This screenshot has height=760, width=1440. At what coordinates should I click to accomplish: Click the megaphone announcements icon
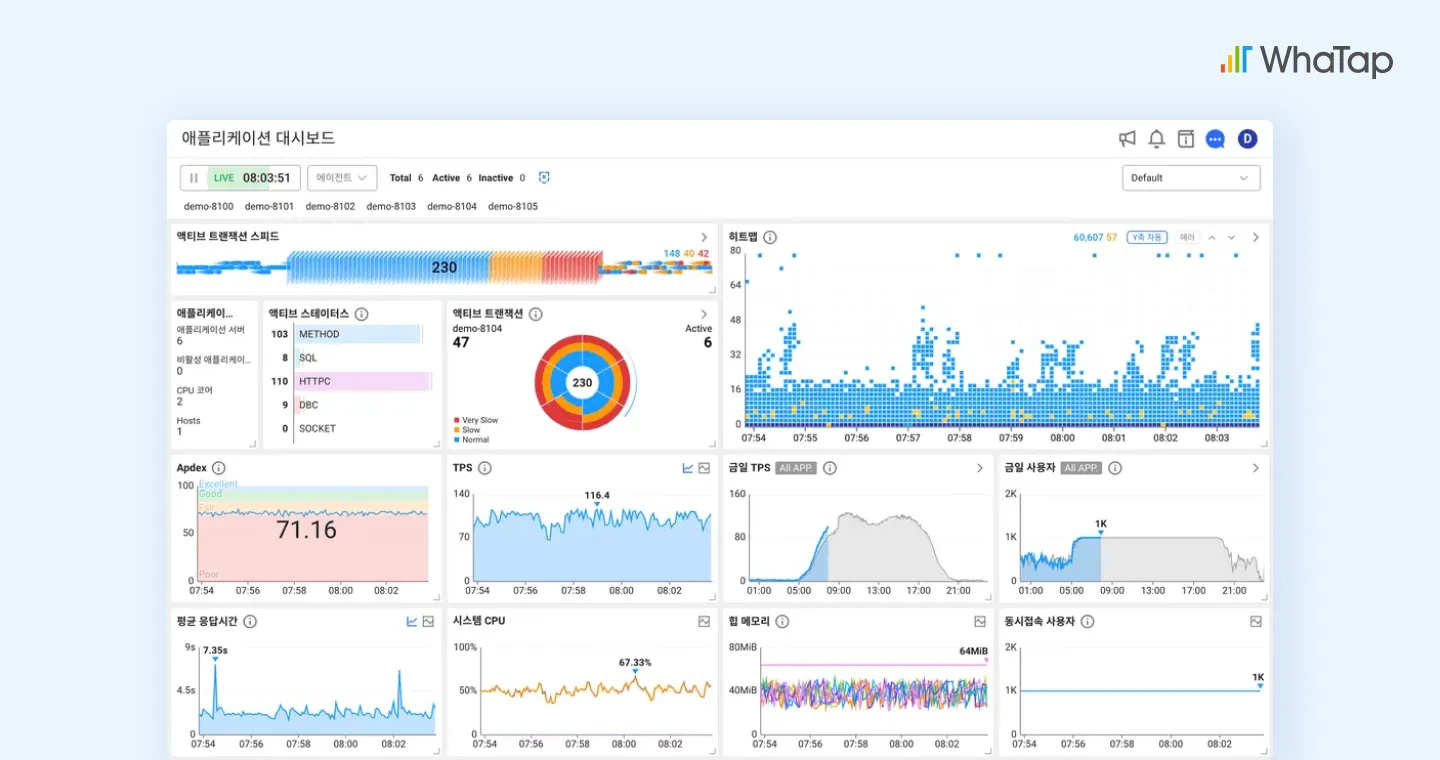(1127, 139)
